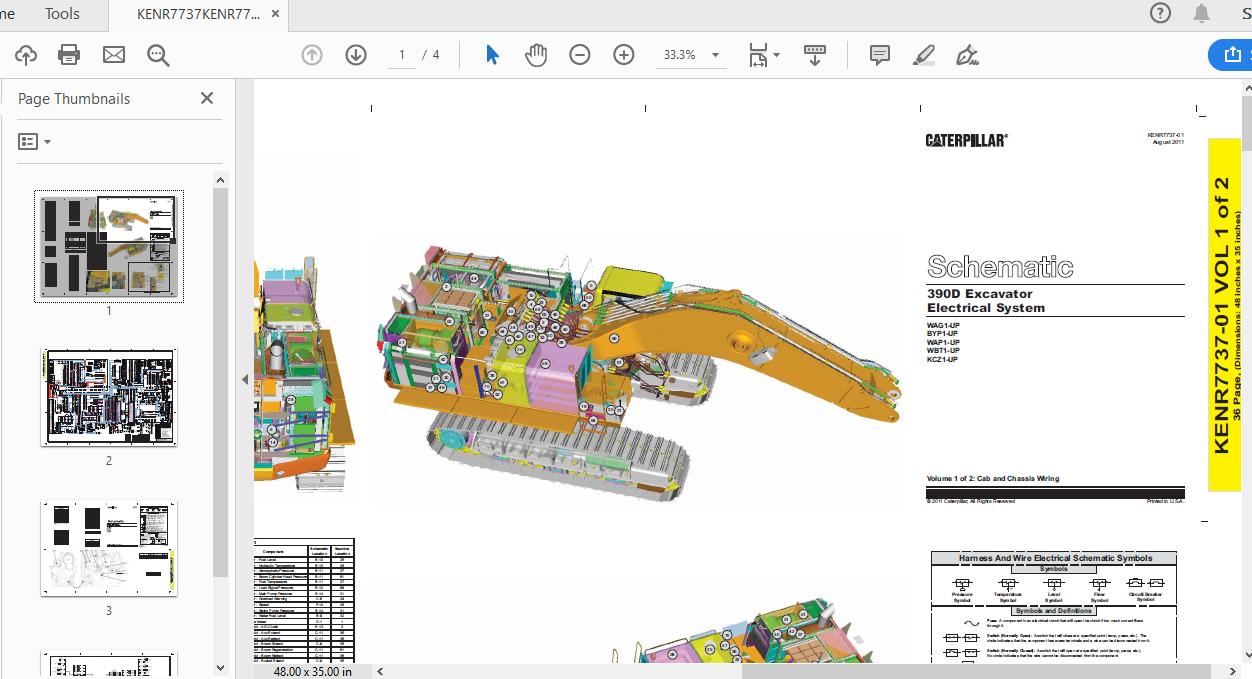Close the Page Thumbnails panel

207,98
